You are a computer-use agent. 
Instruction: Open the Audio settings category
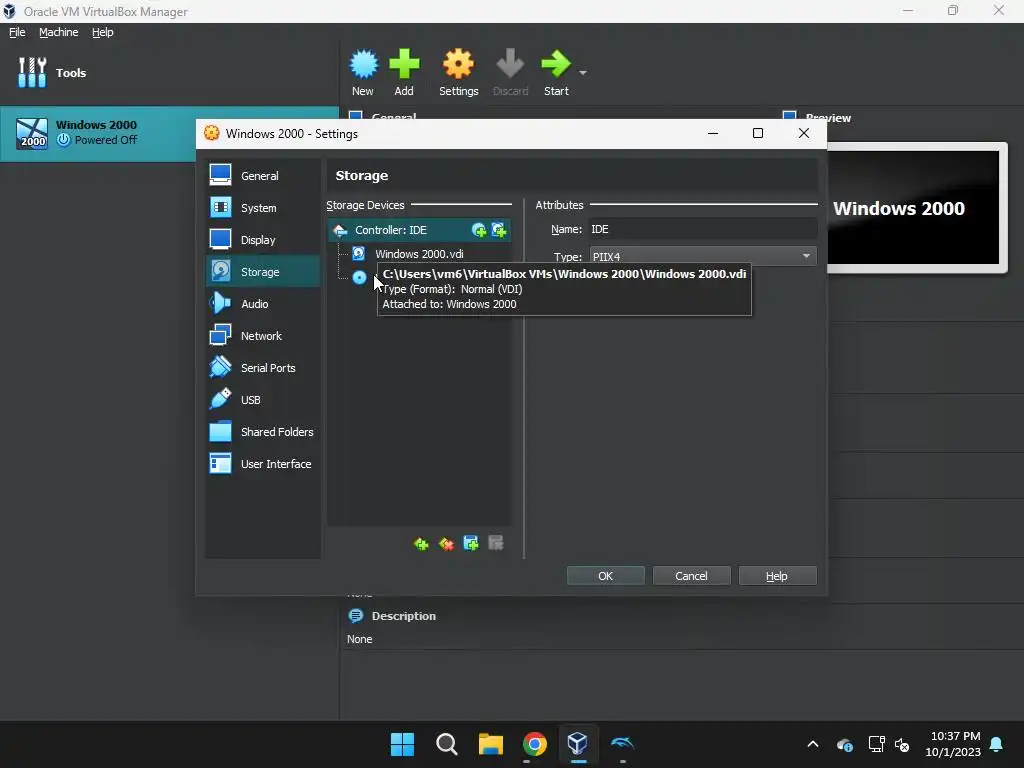pos(263,304)
